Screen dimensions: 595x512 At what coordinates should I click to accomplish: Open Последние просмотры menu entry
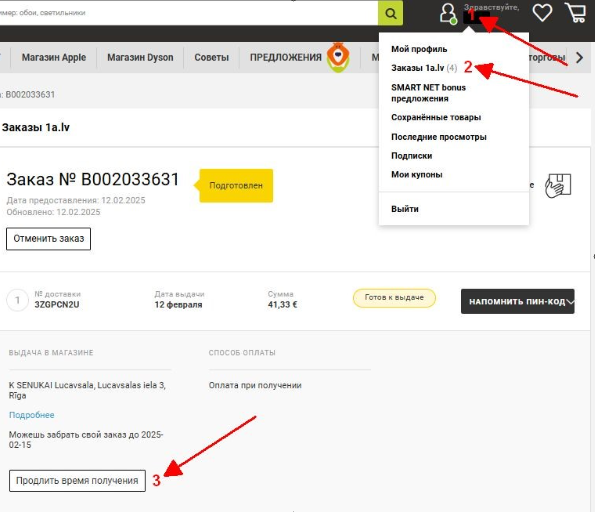tap(439, 137)
